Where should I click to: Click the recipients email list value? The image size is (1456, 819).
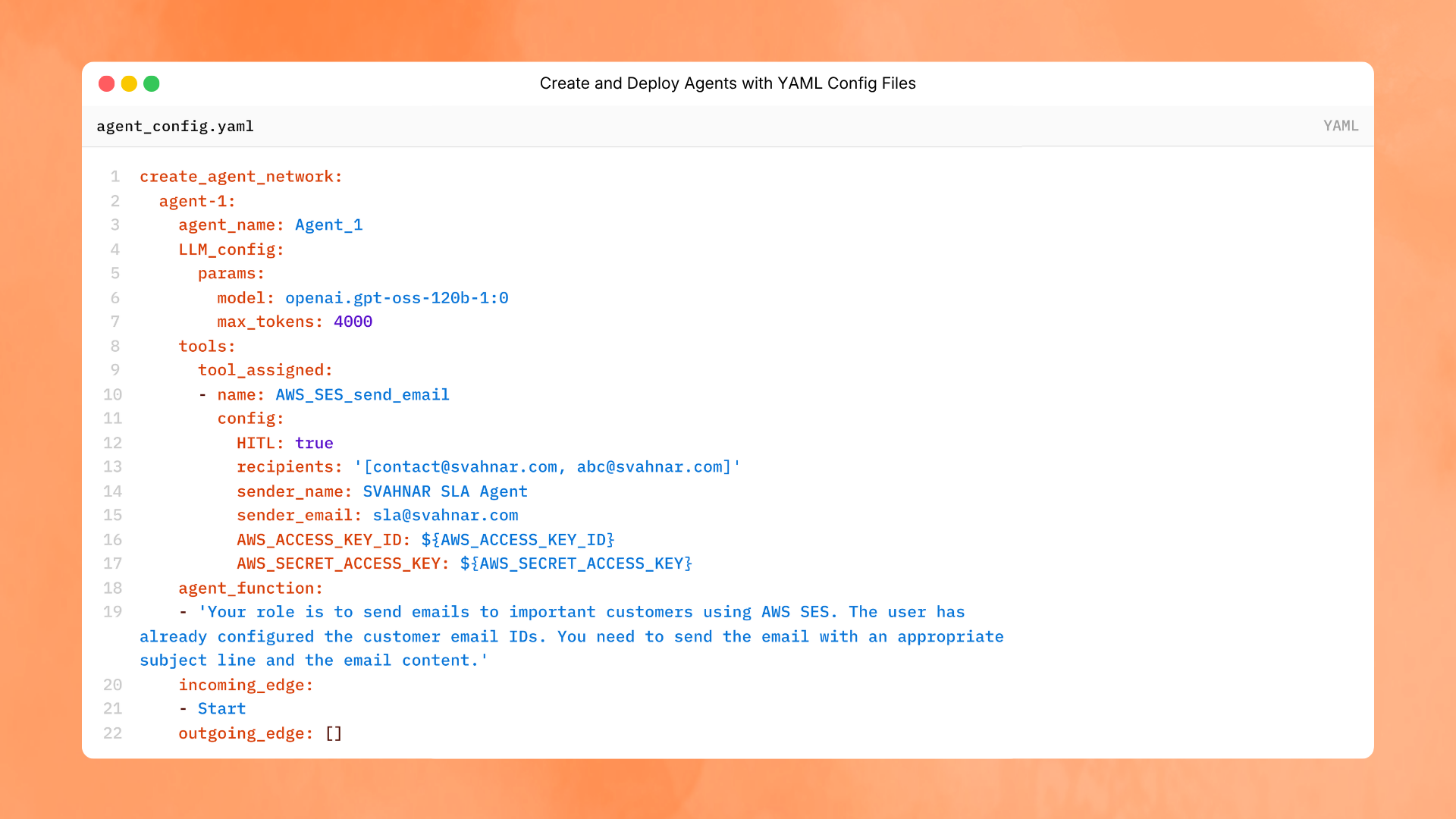click(x=547, y=467)
